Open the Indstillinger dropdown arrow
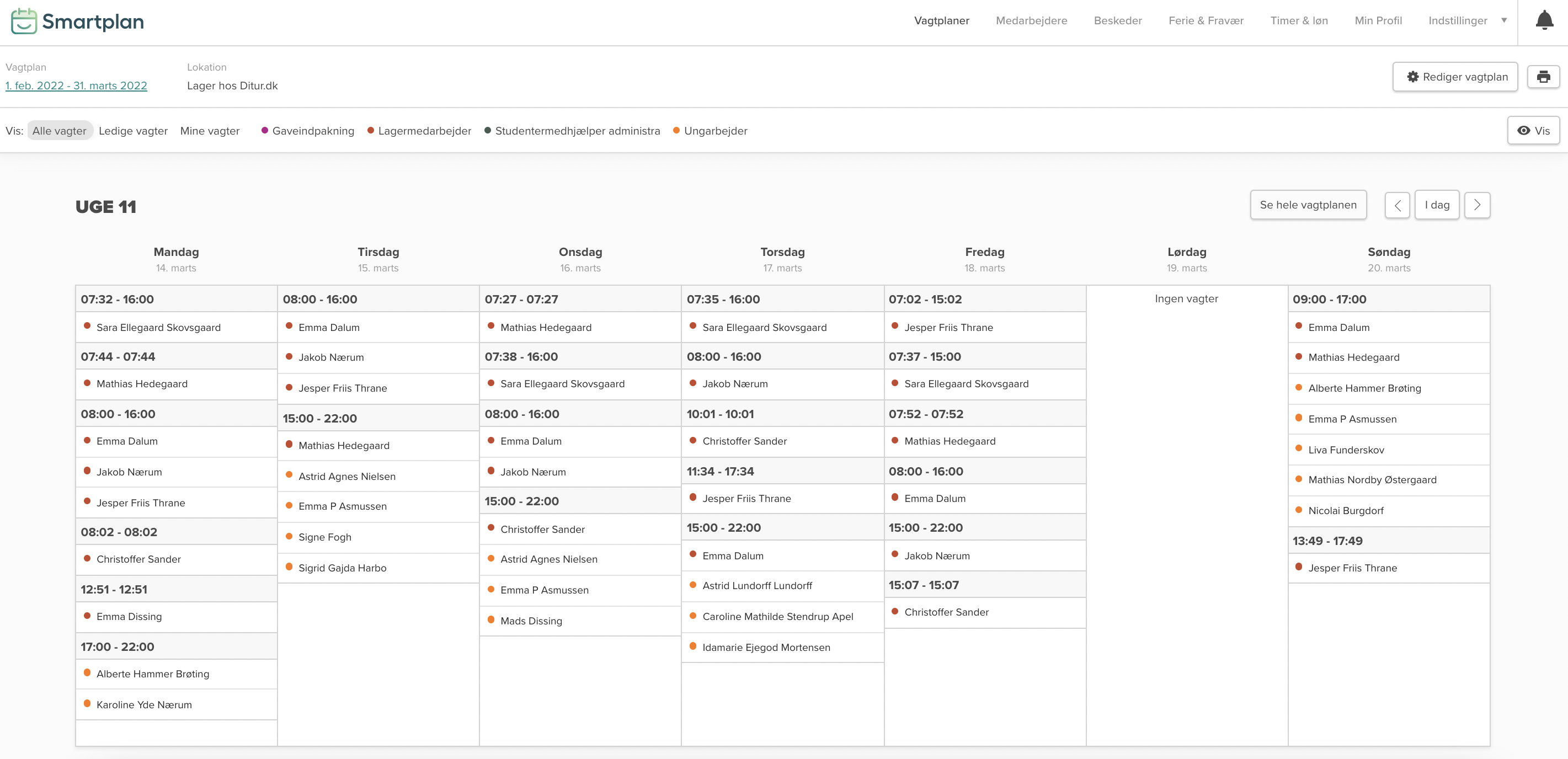 [x=1503, y=20]
